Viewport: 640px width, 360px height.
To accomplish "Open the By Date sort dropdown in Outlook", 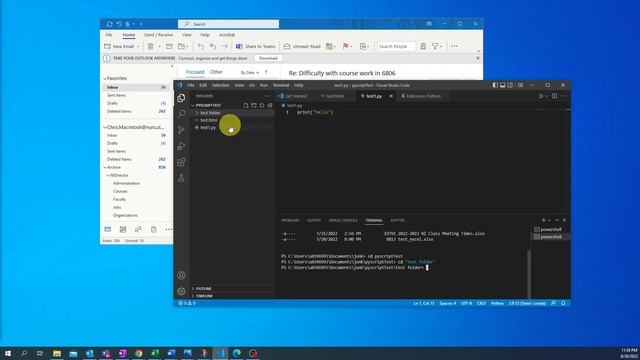I will pyautogui.click(x=249, y=73).
